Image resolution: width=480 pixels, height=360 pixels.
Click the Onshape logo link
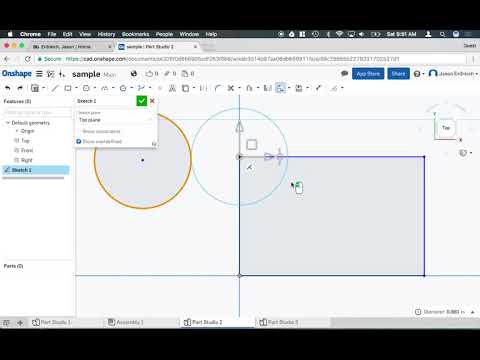click(17, 73)
